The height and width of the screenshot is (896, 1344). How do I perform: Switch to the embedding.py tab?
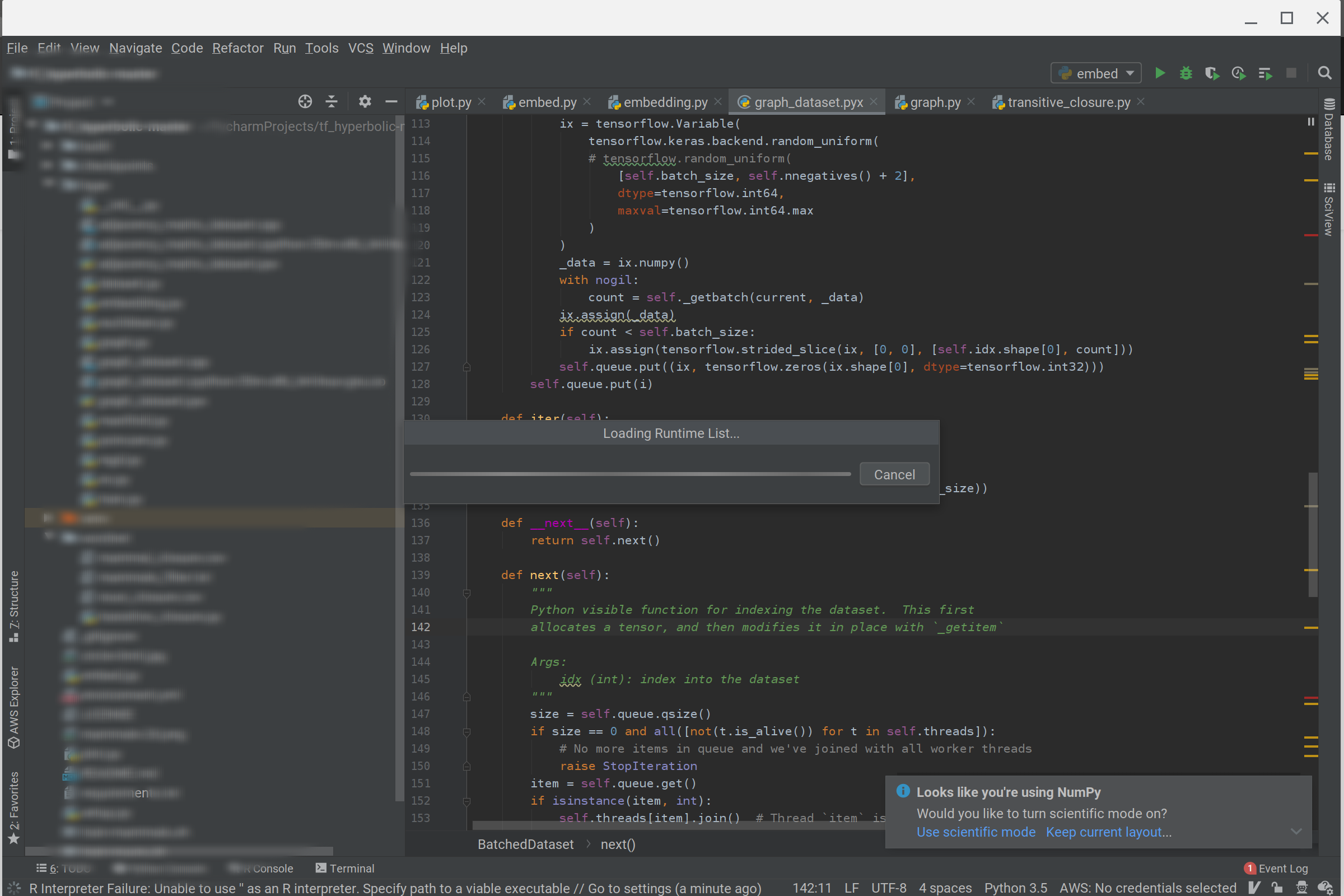(665, 102)
